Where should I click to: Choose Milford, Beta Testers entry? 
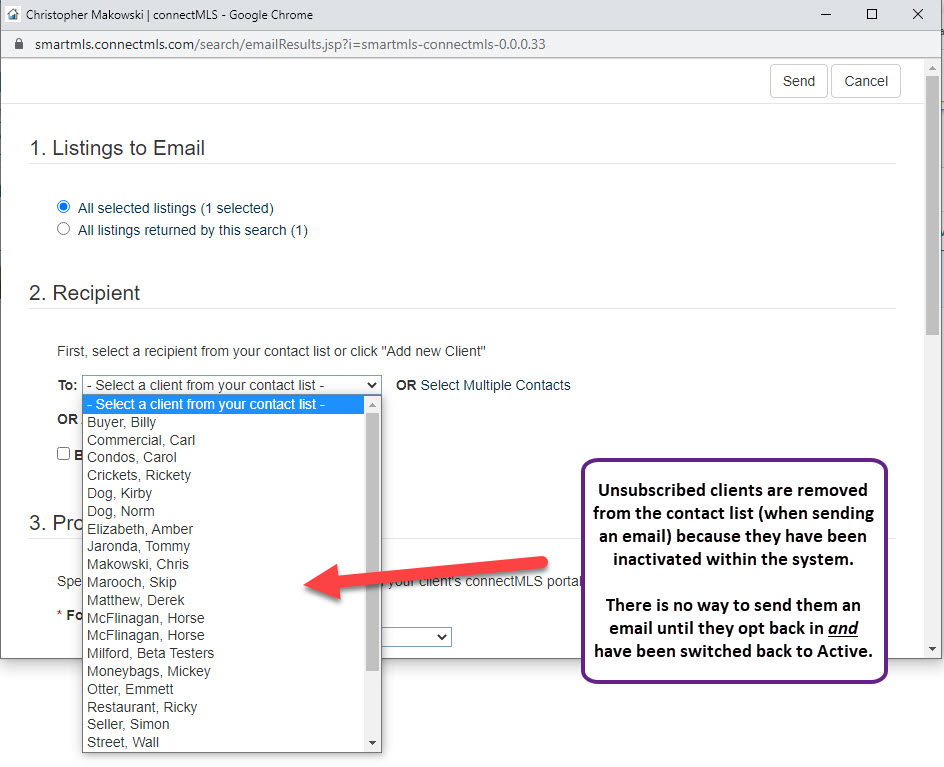tap(223, 653)
